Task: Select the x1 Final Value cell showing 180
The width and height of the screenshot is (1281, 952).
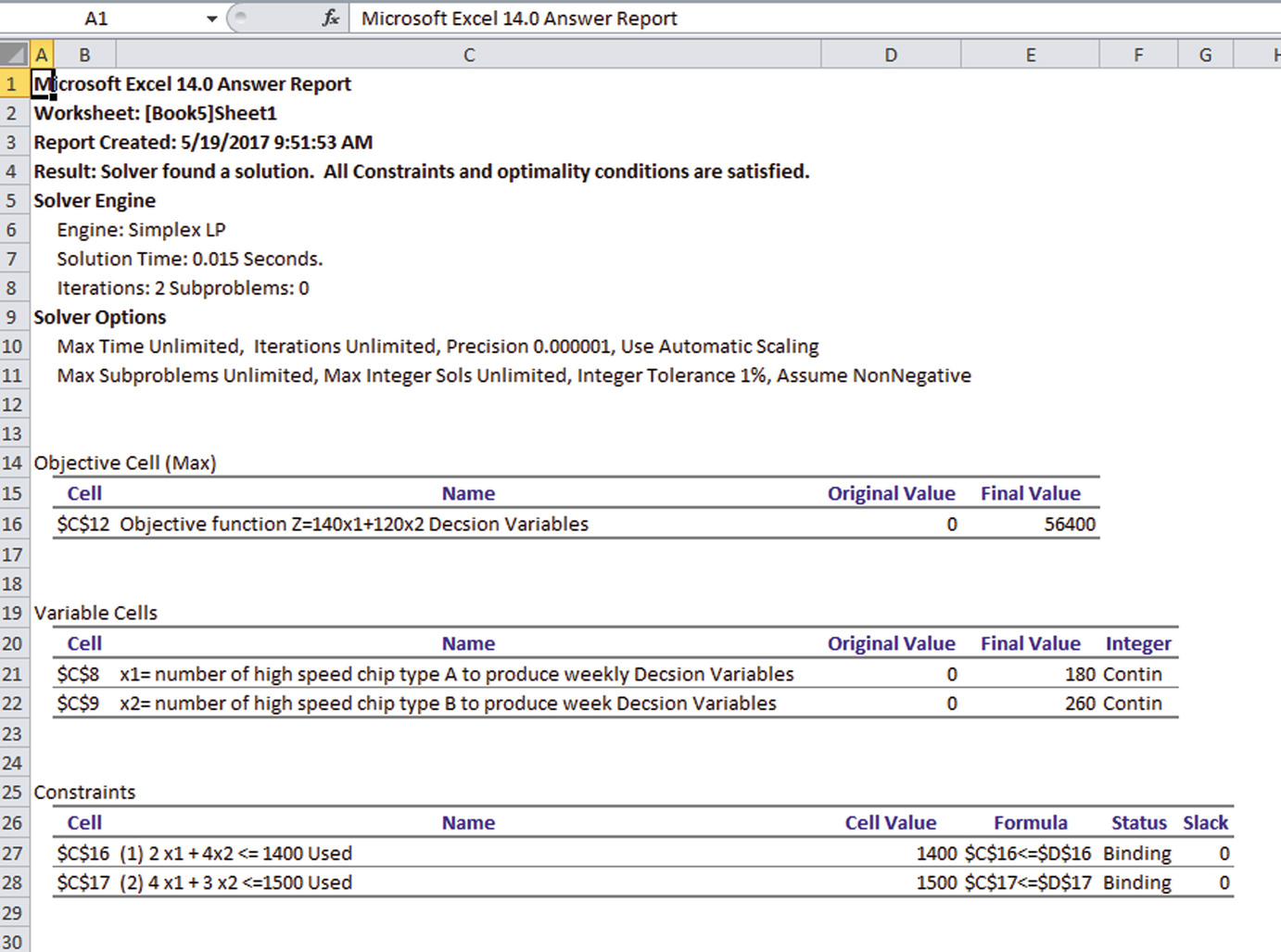Action: pos(1031,674)
